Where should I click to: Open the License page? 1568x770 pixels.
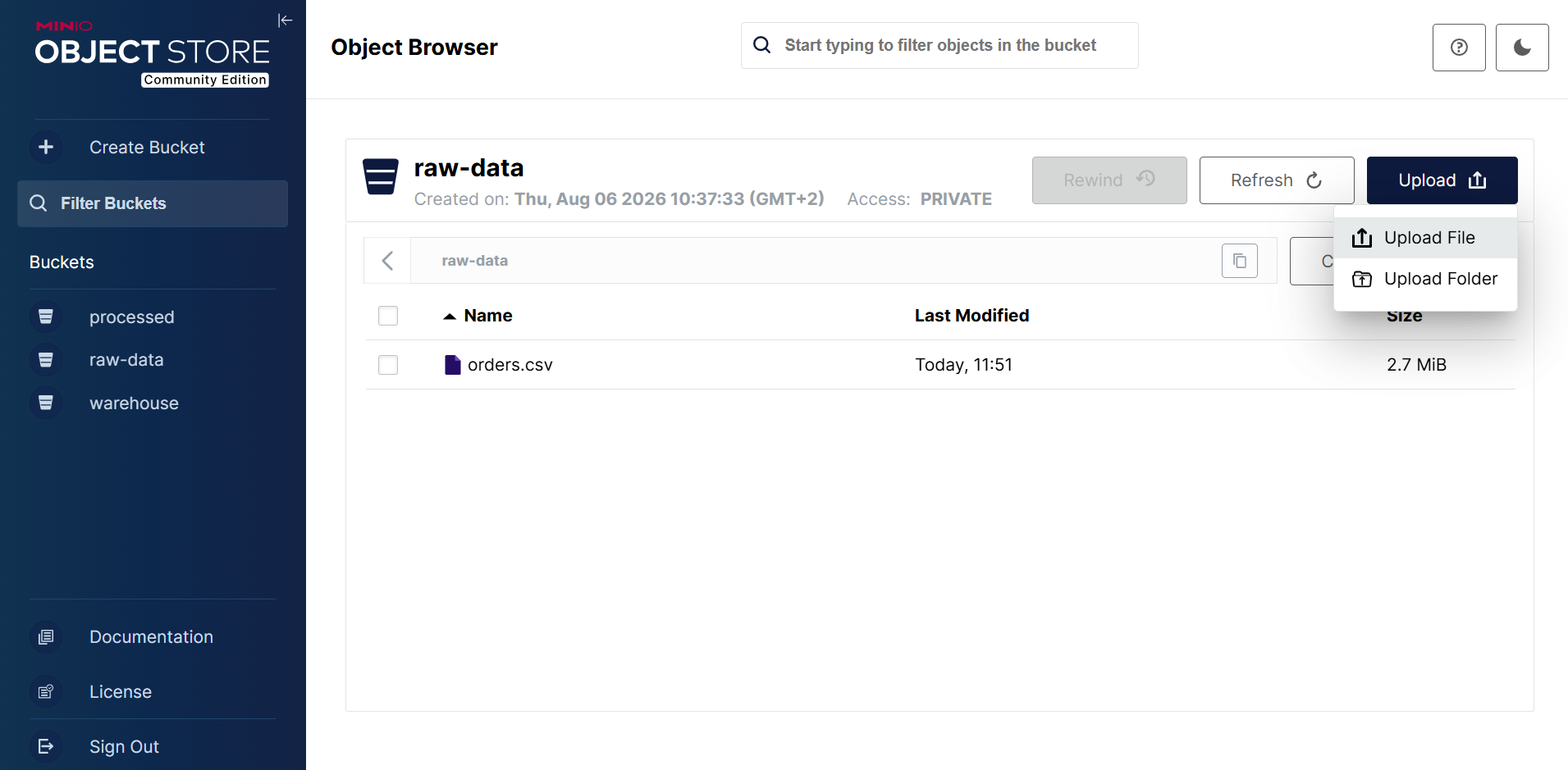coord(121,692)
